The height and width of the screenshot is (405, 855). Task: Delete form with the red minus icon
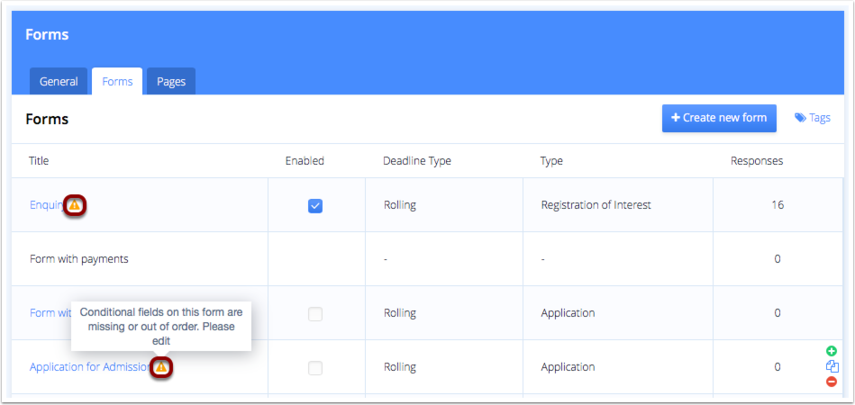click(x=832, y=382)
